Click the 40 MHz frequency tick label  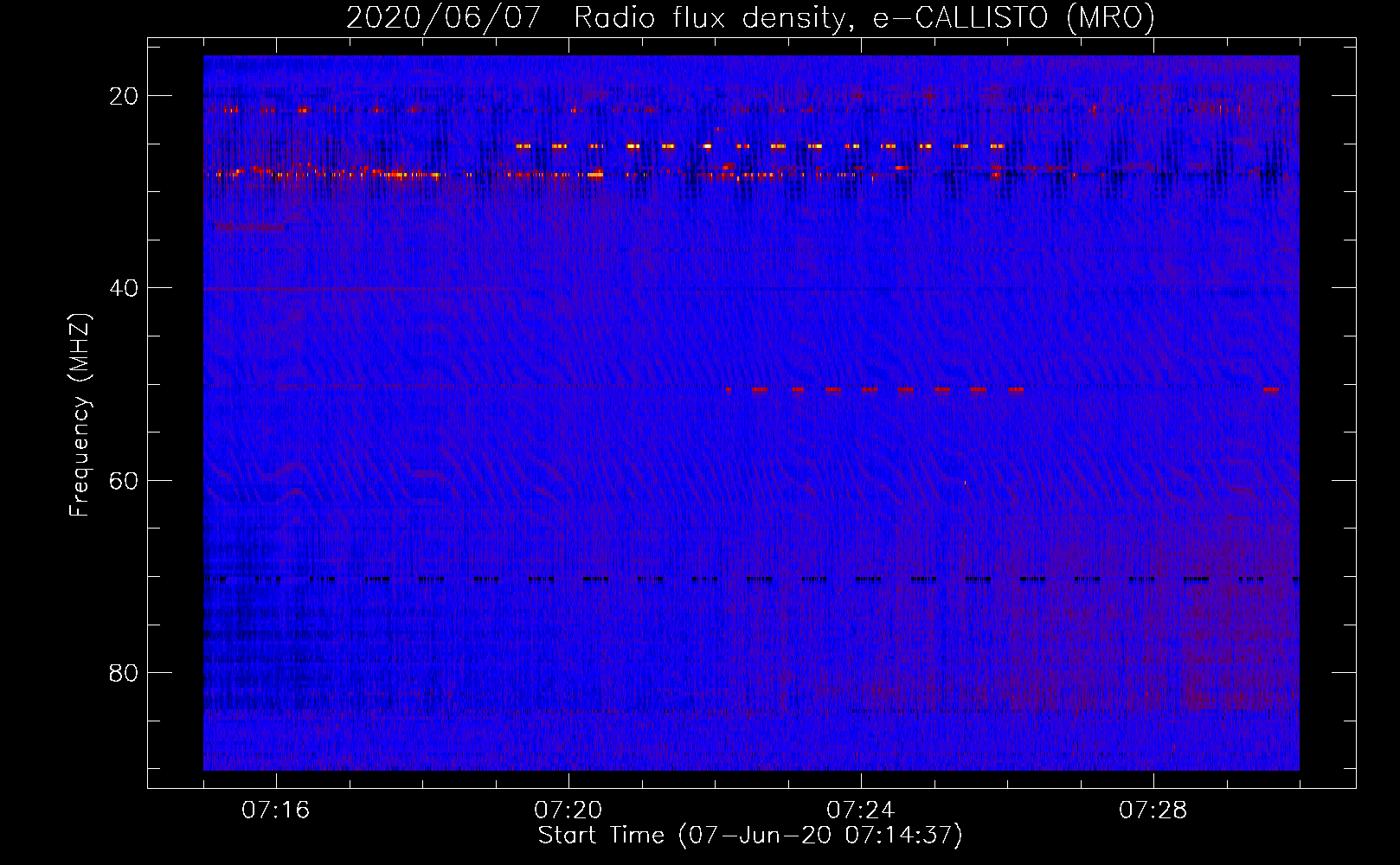point(124,288)
